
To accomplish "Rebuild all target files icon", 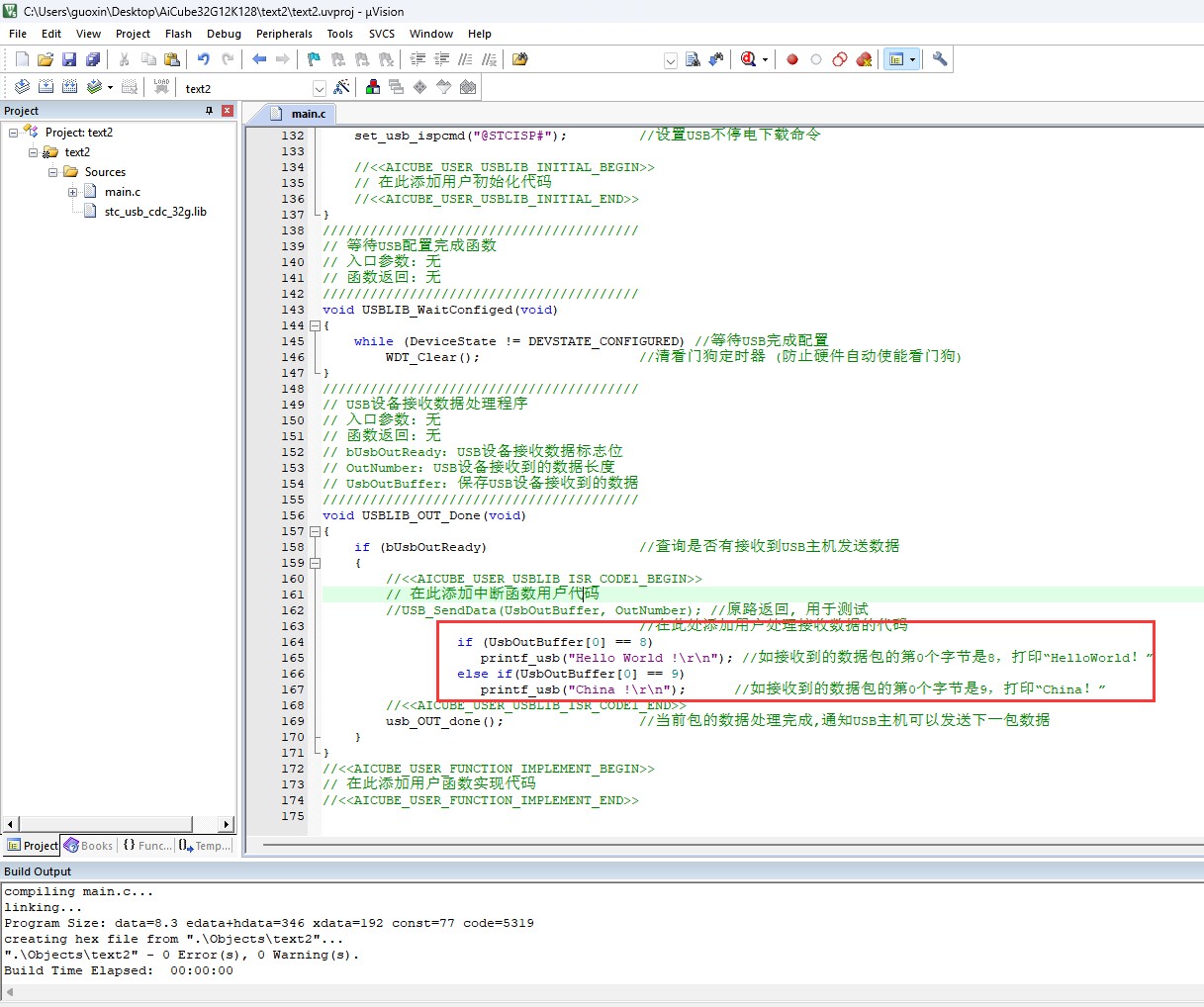I will [69, 87].
